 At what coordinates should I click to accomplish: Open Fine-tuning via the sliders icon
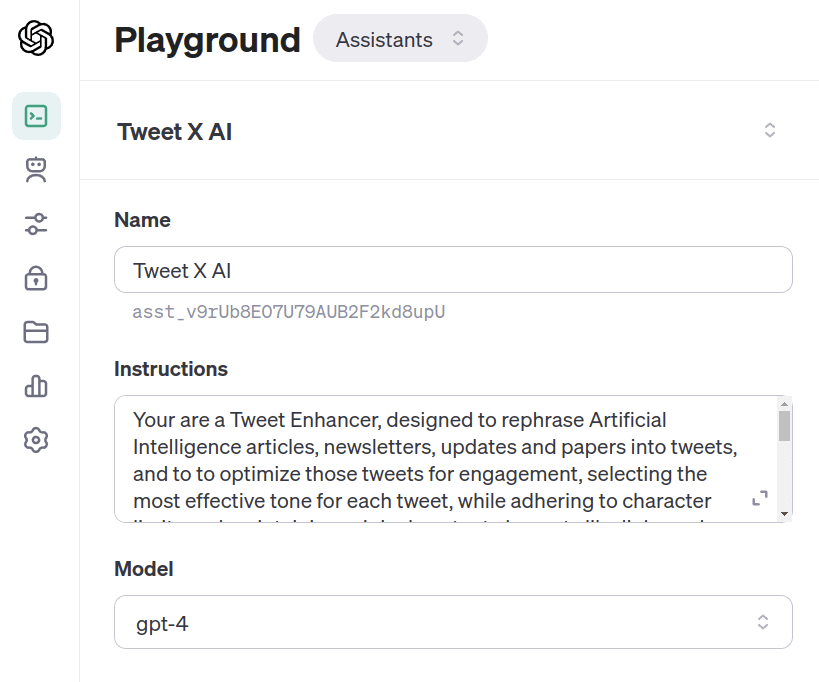click(37, 224)
